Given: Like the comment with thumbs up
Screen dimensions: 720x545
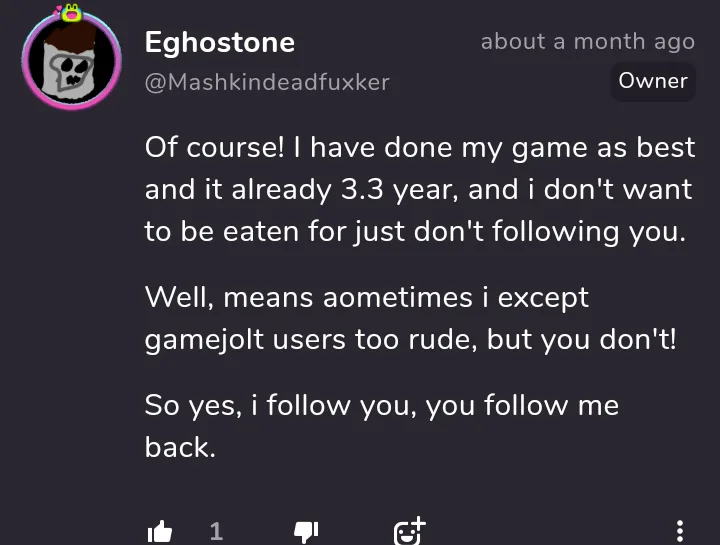Looking at the screenshot, I should click(x=160, y=531).
